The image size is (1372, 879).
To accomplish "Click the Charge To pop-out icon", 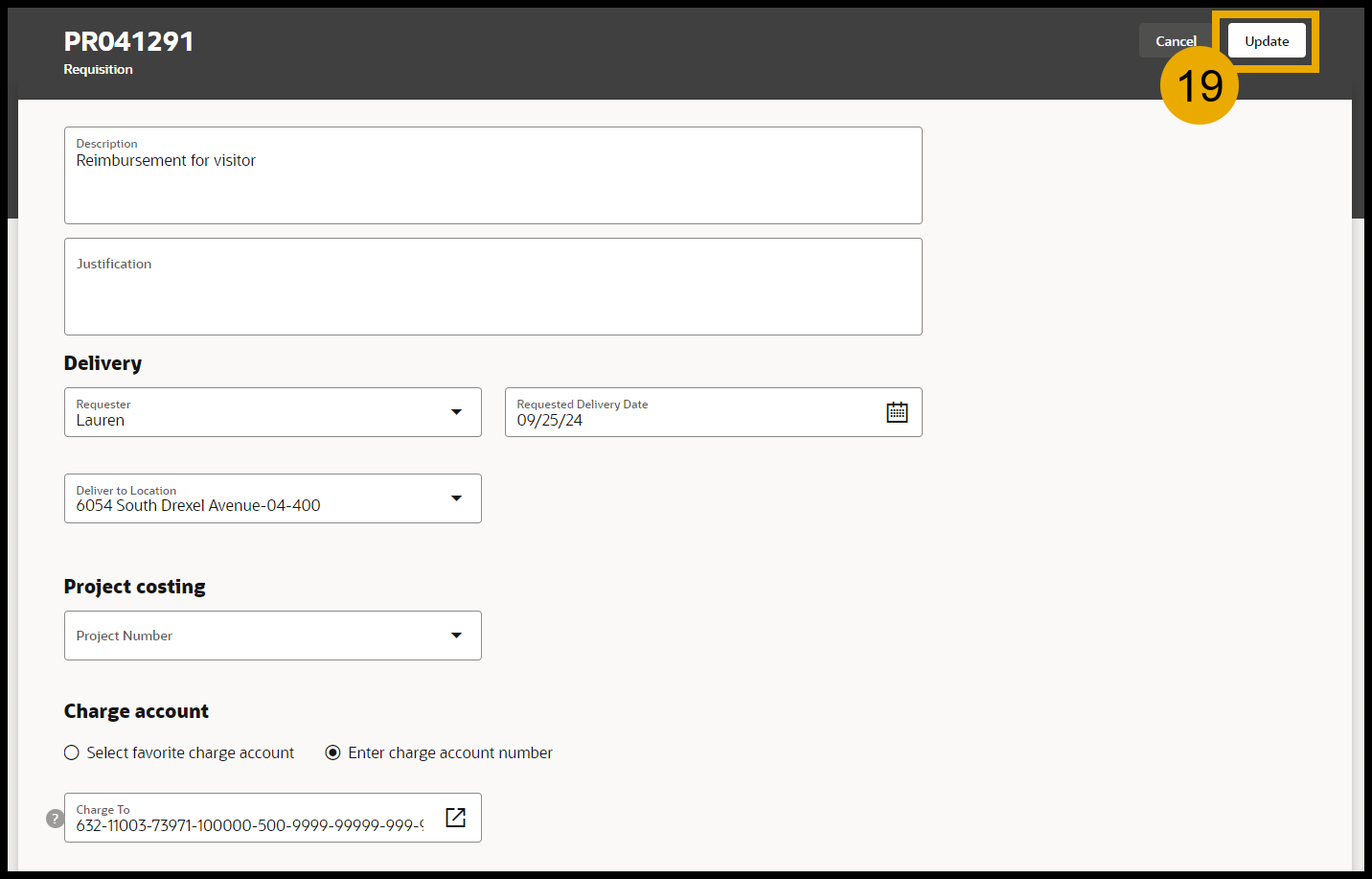I will point(455,817).
